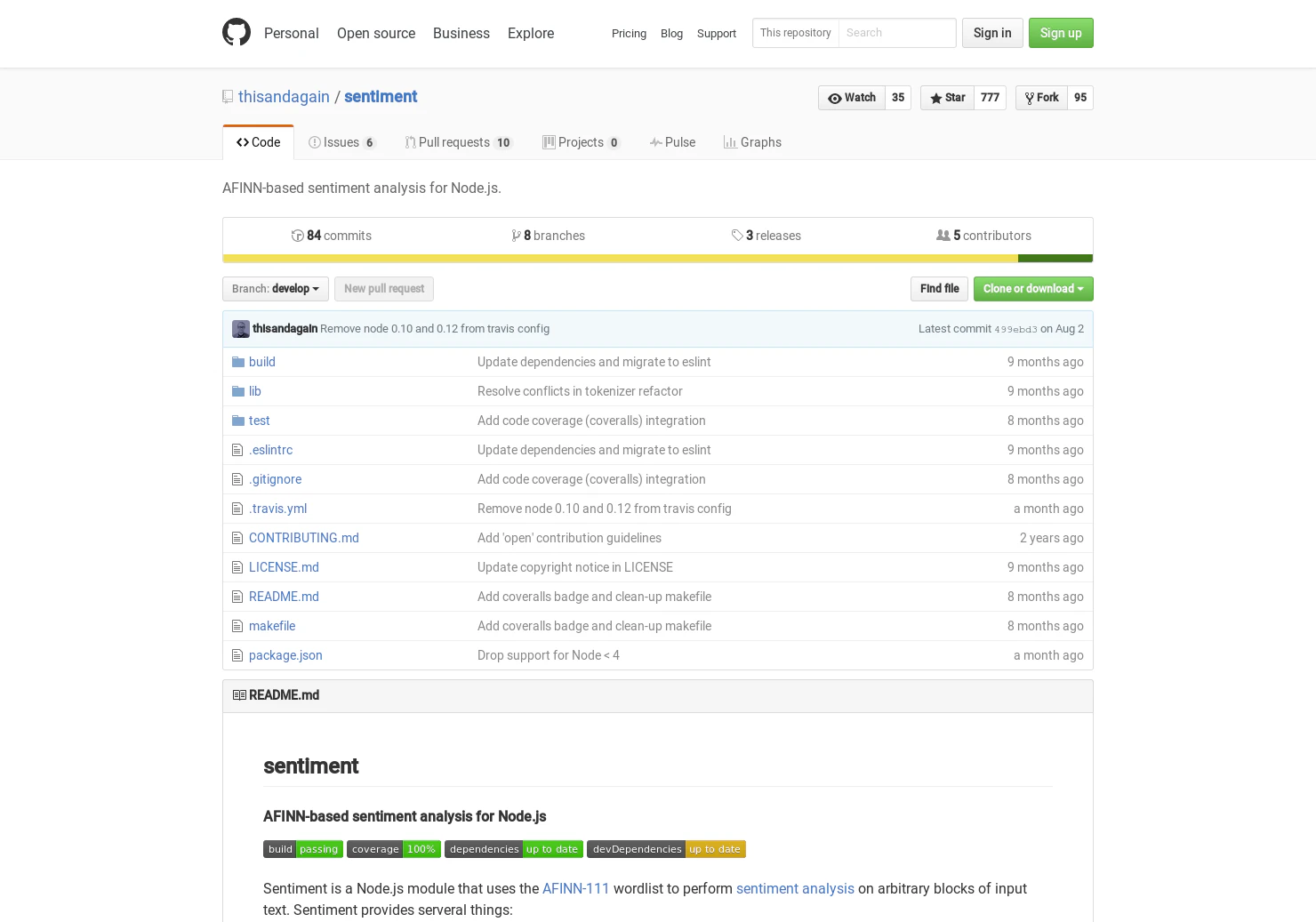This screenshot has height=922, width=1316.
Task: Click the '2 years ago' timestamp
Action: [1052, 538]
